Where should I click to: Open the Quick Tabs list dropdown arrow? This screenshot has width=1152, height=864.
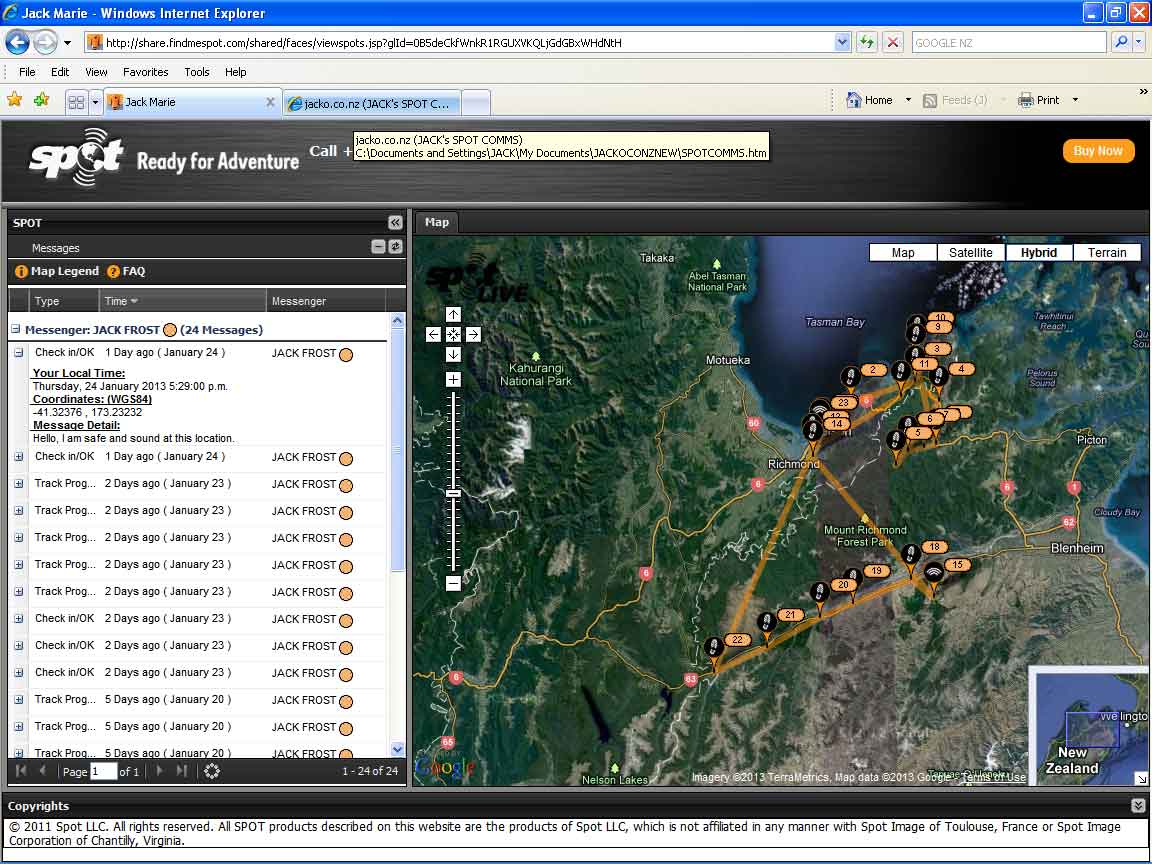pos(95,102)
